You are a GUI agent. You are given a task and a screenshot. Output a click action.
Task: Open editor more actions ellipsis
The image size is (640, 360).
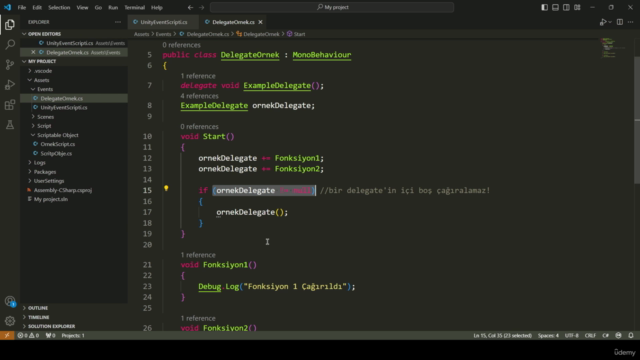pos(631,22)
